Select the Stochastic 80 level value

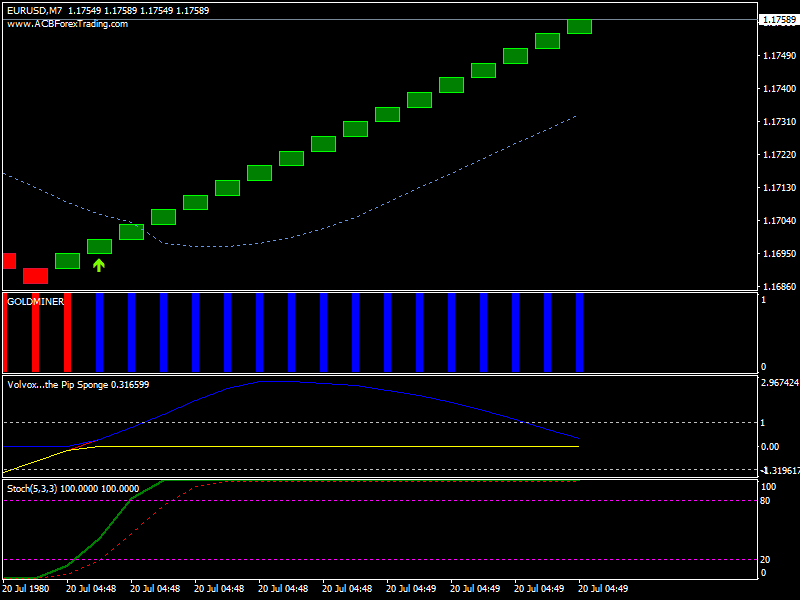[x=767, y=500]
